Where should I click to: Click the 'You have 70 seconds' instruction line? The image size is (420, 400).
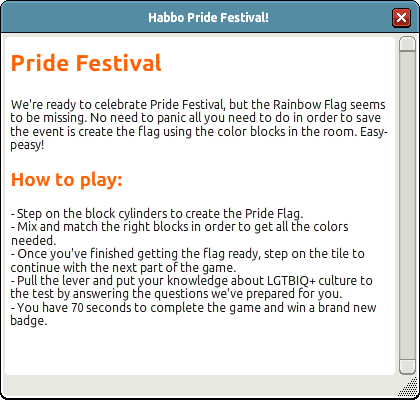(x=193, y=314)
